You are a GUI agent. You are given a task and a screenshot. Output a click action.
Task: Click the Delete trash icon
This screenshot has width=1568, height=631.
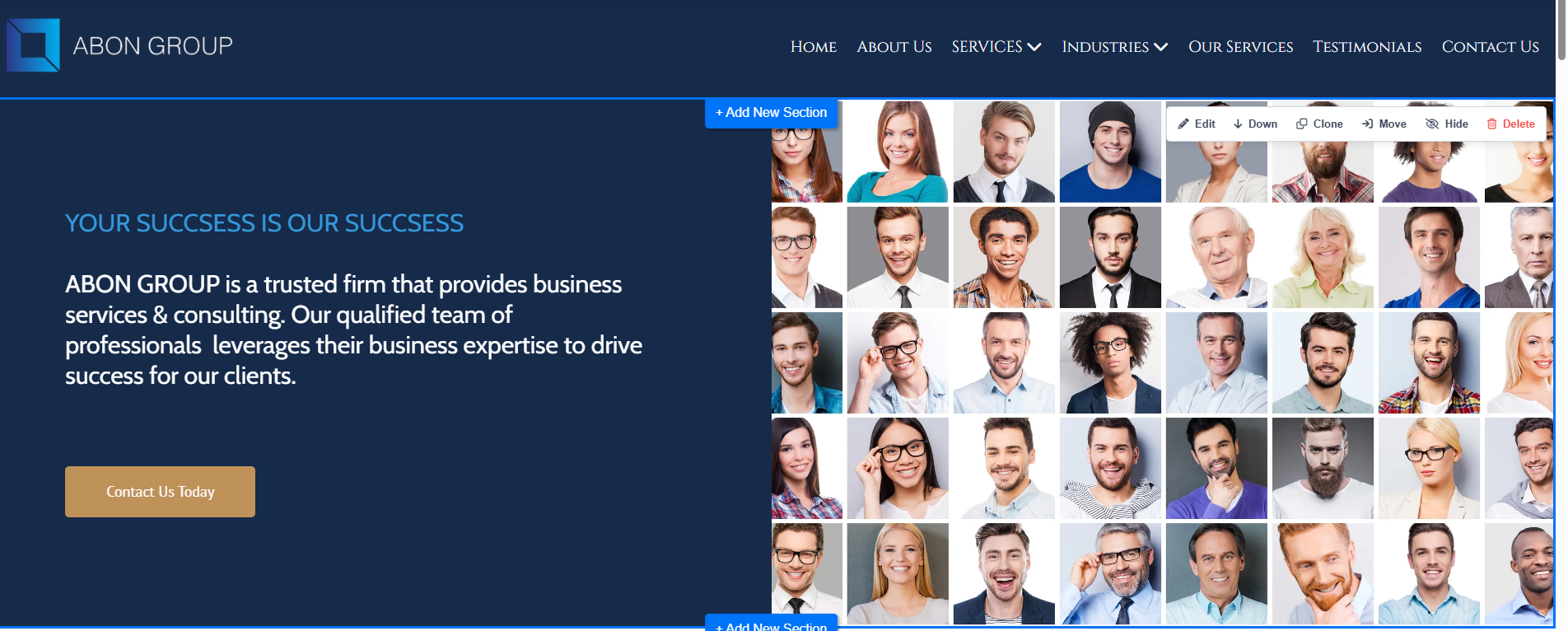pos(1491,124)
